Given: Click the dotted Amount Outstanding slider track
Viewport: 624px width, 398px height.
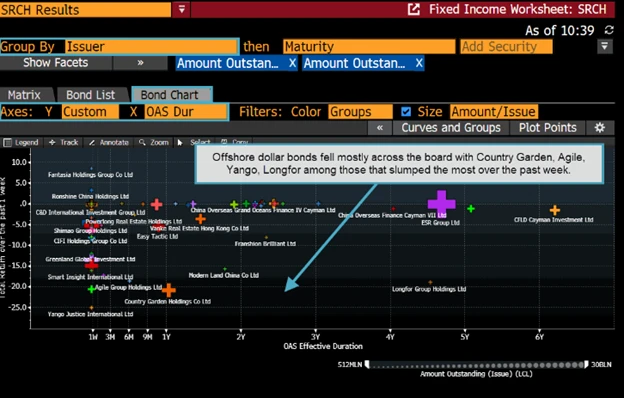Looking at the screenshot, I should coord(477,365).
